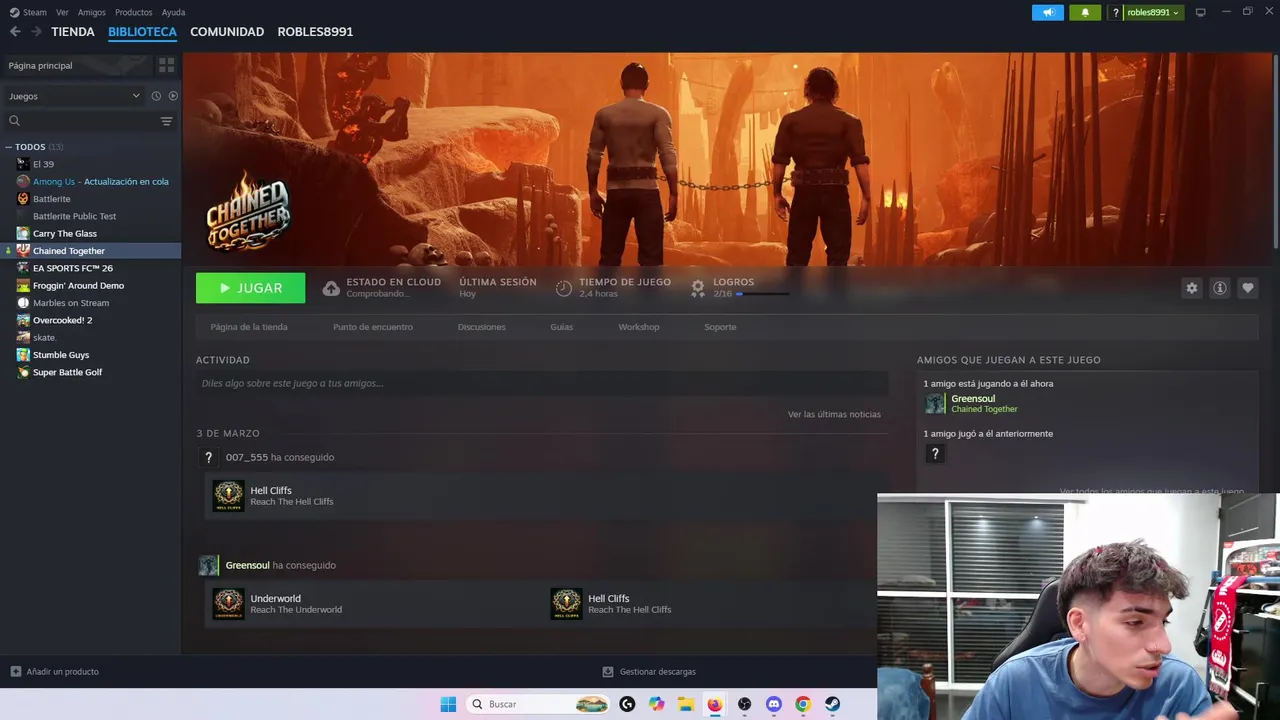Sort games by recent activity clock icon
This screenshot has height=720, width=1280.
tap(156, 96)
